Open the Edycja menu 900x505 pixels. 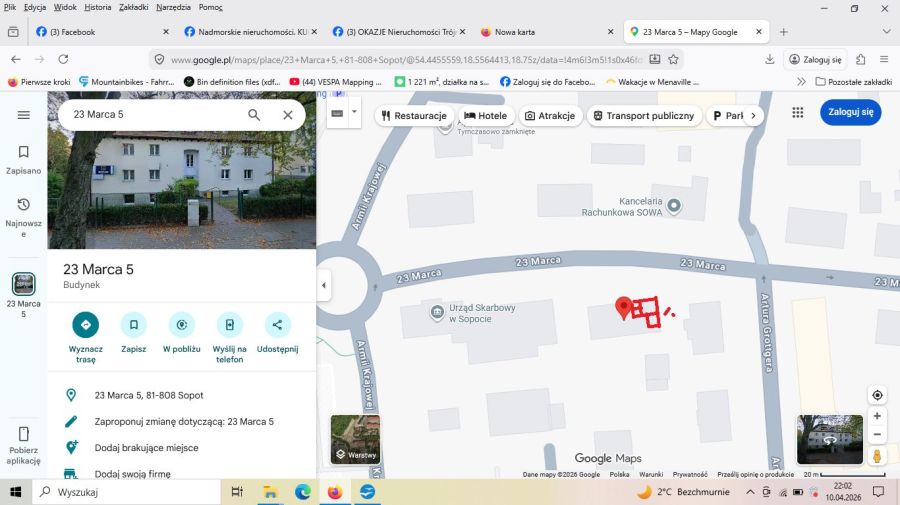coord(35,7)
